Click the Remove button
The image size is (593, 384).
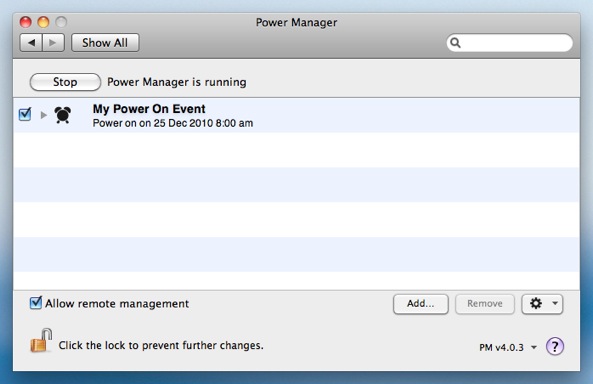pos(485,304)
